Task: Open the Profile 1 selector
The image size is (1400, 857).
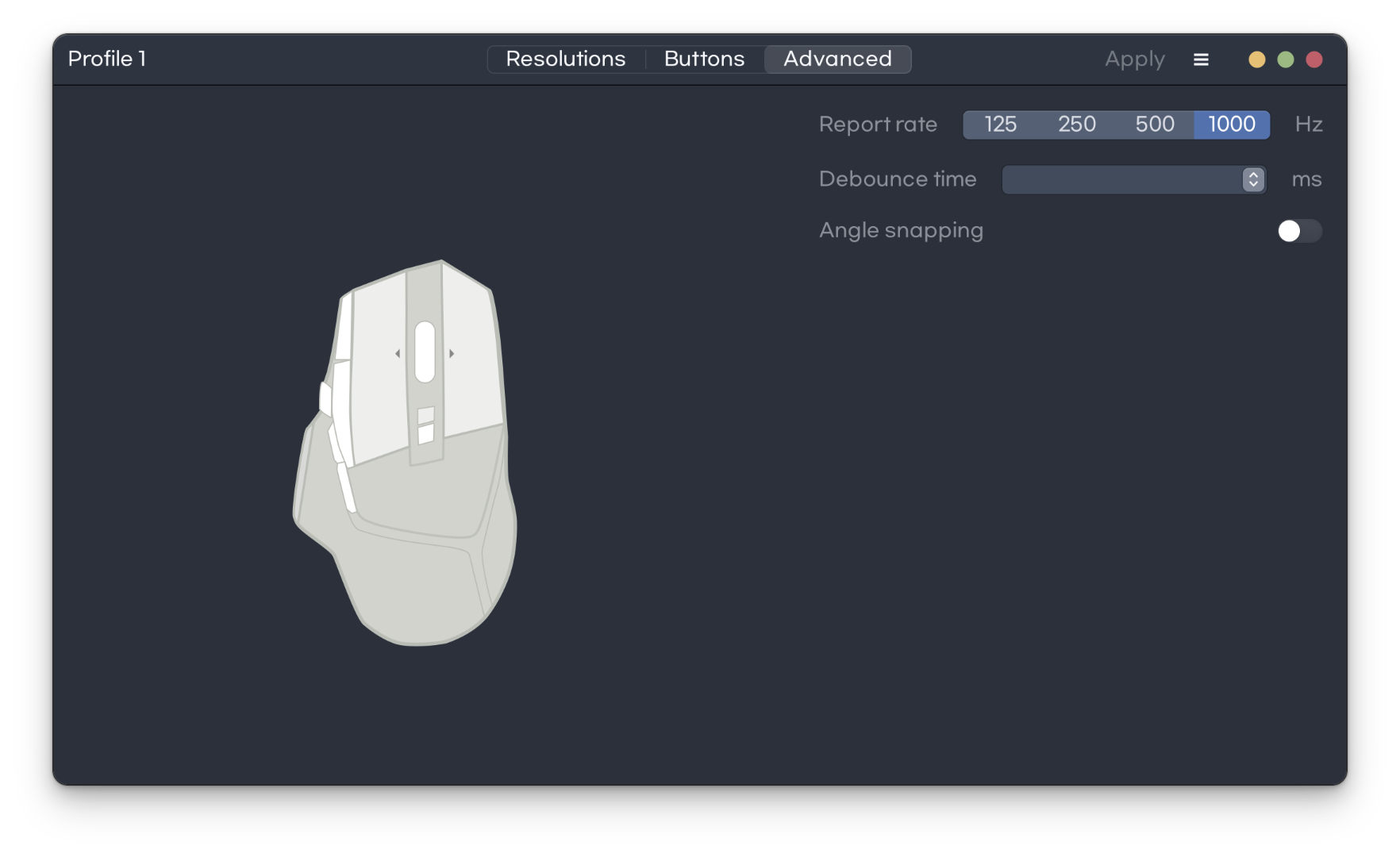Action: pyautogui.click(x=107, y=59)
